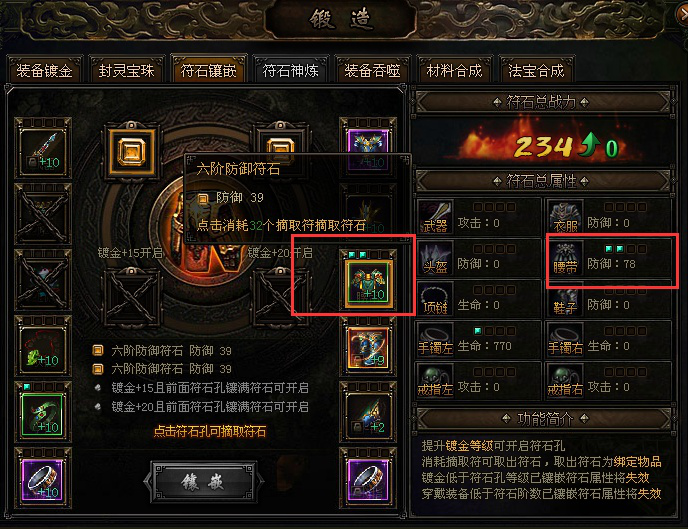Switch to the 符石神炼 tab
688x529 pixels.
coord(290,70)
